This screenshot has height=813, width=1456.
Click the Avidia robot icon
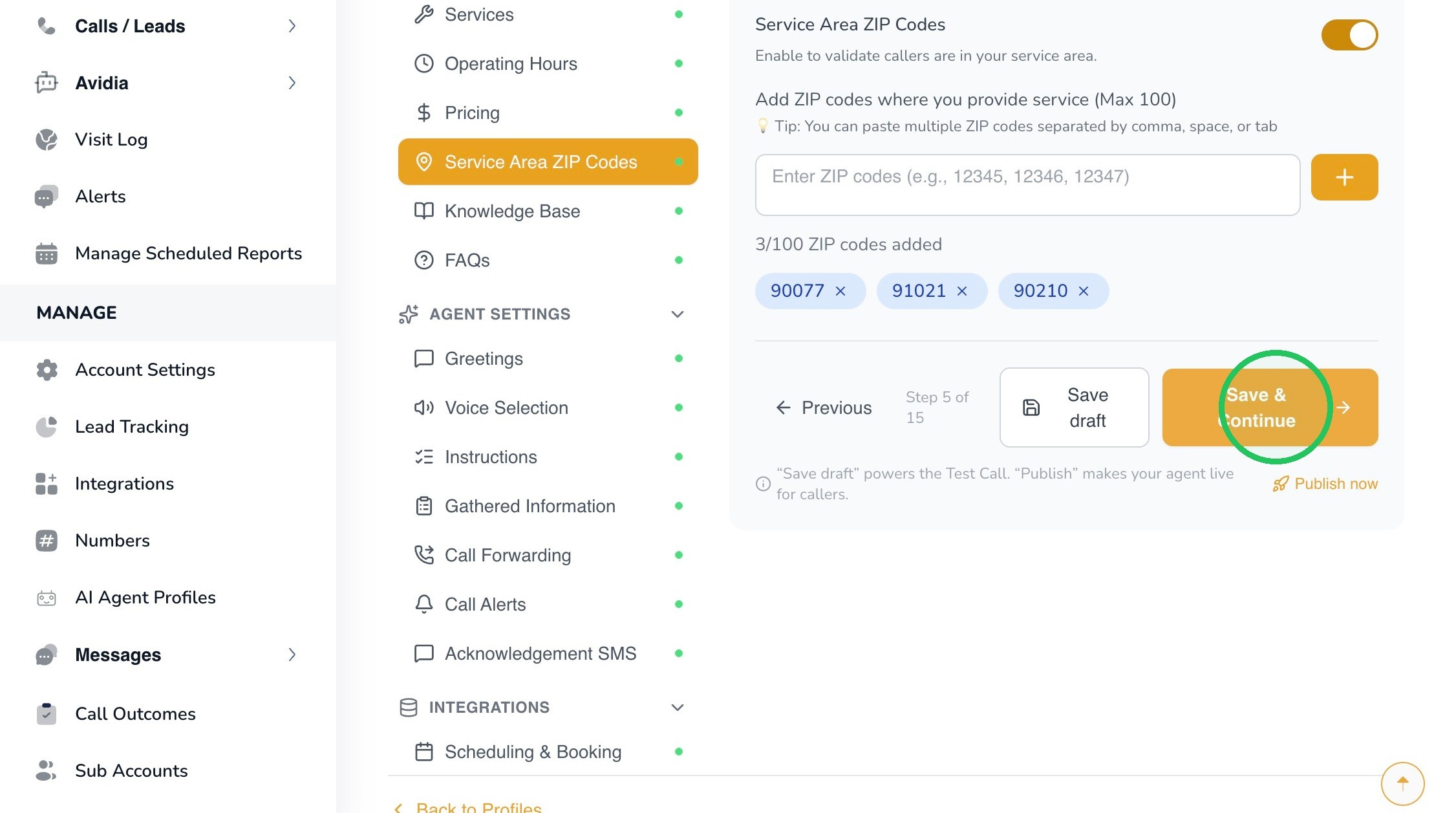[x=47, y=83]
